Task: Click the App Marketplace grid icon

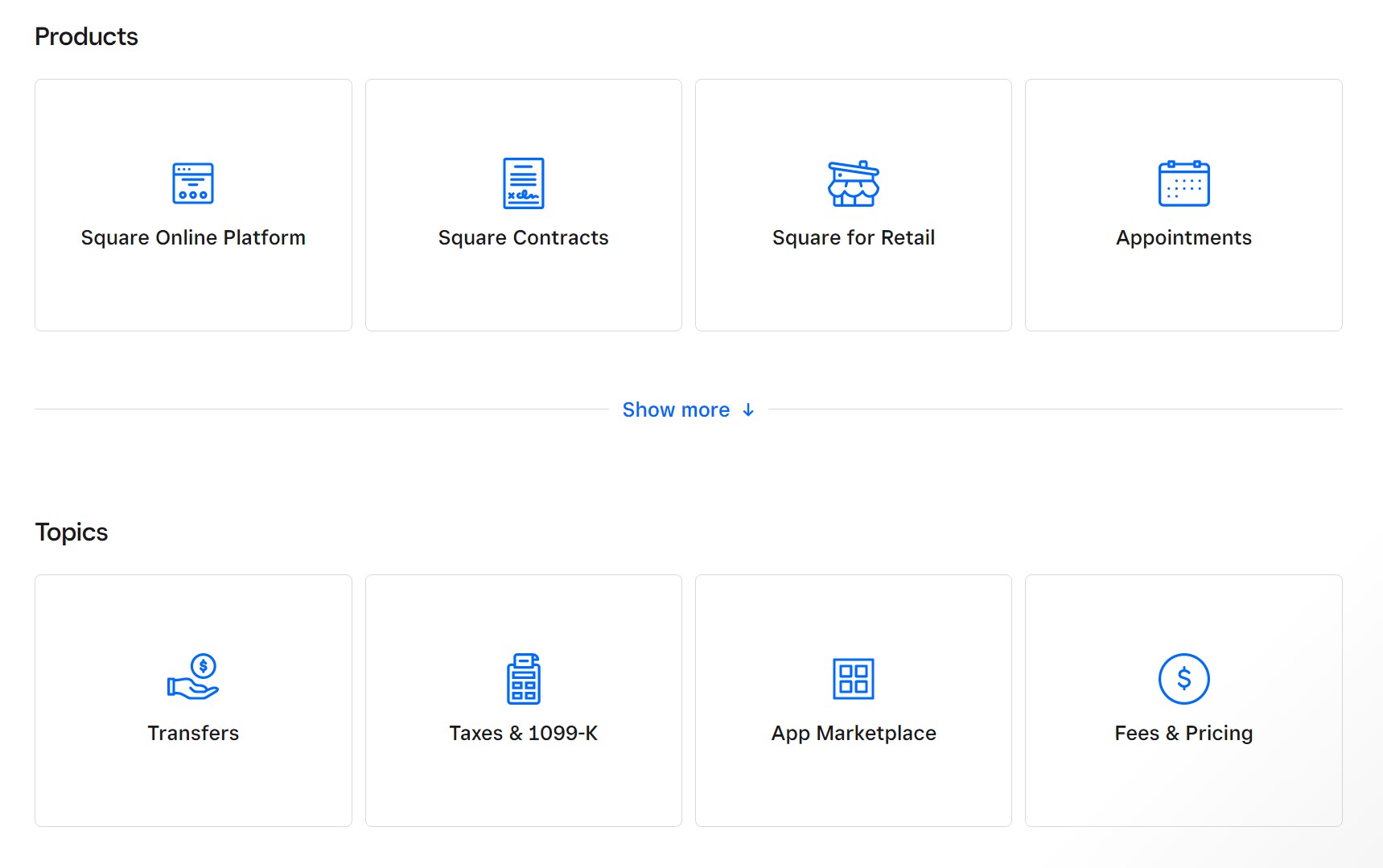Action: point(854,679)
